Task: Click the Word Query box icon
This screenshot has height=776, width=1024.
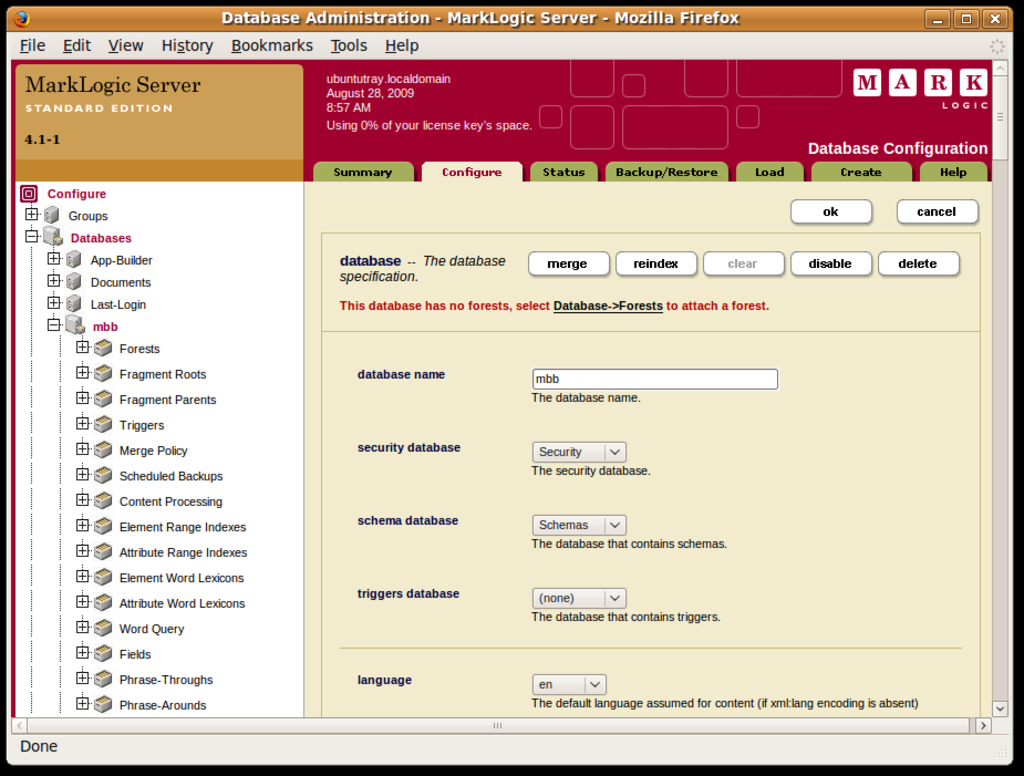Action: pos(103,628)
